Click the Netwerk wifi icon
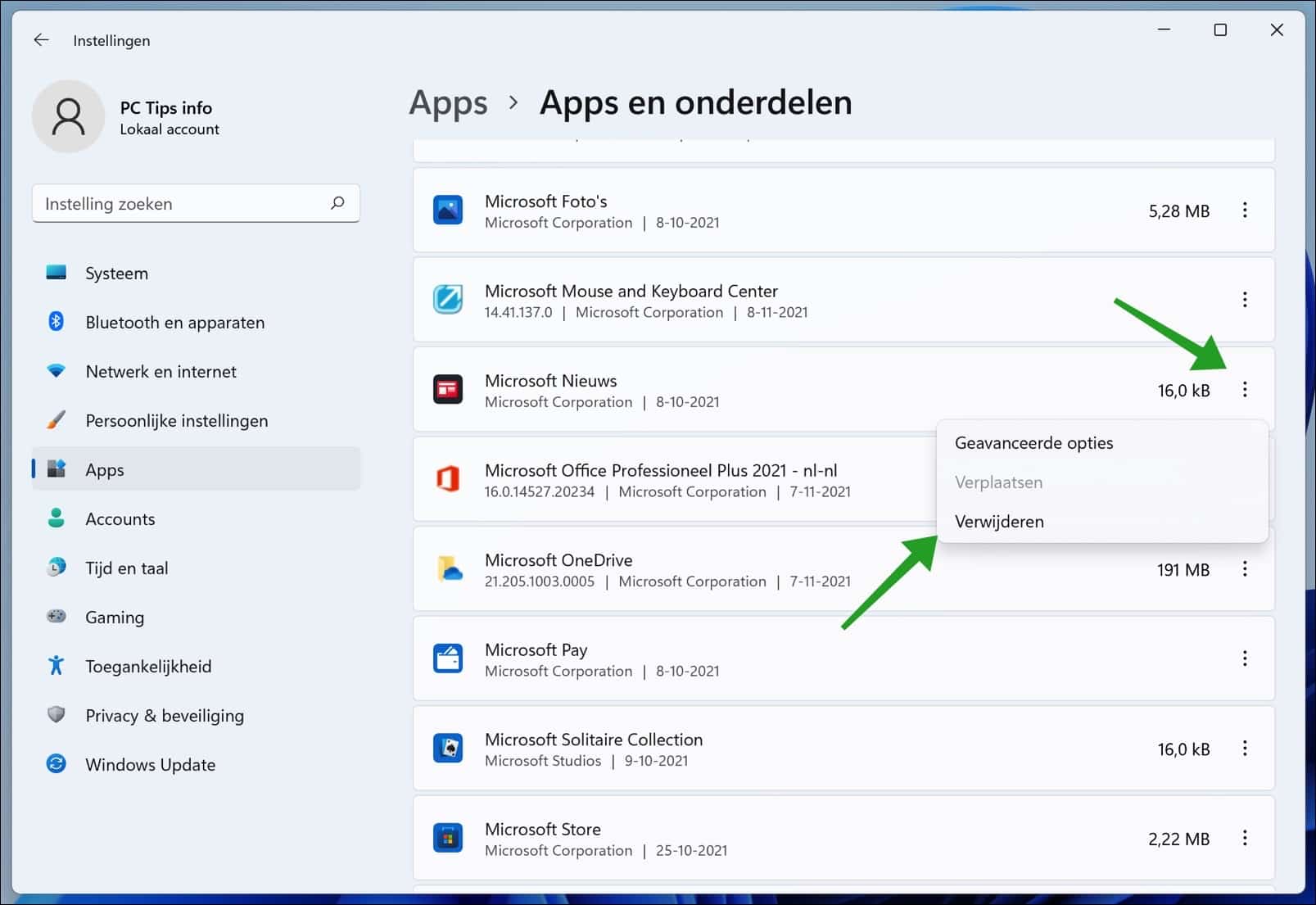 (57, 371)
